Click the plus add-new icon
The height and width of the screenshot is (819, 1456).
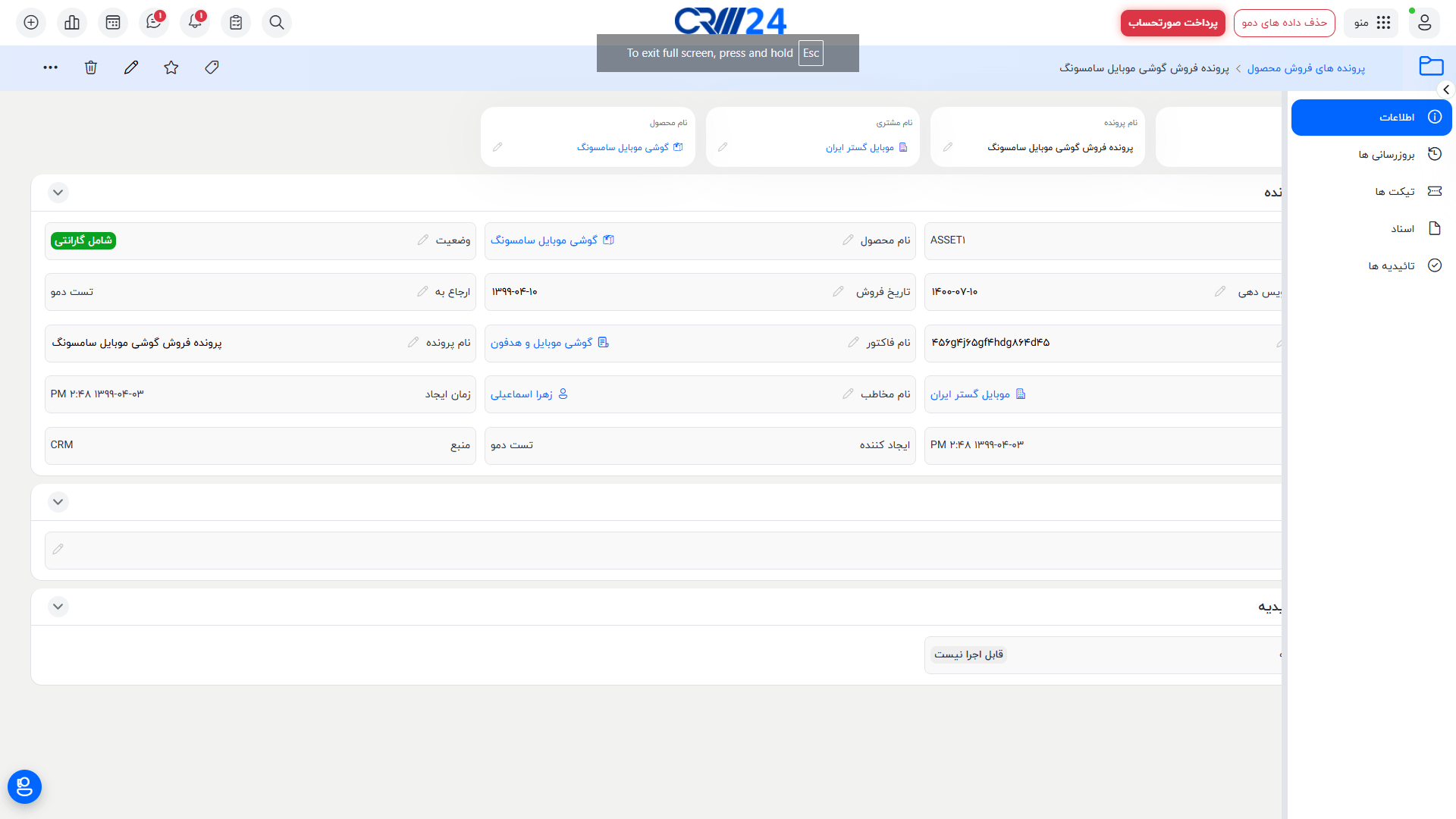coord(31,23)
